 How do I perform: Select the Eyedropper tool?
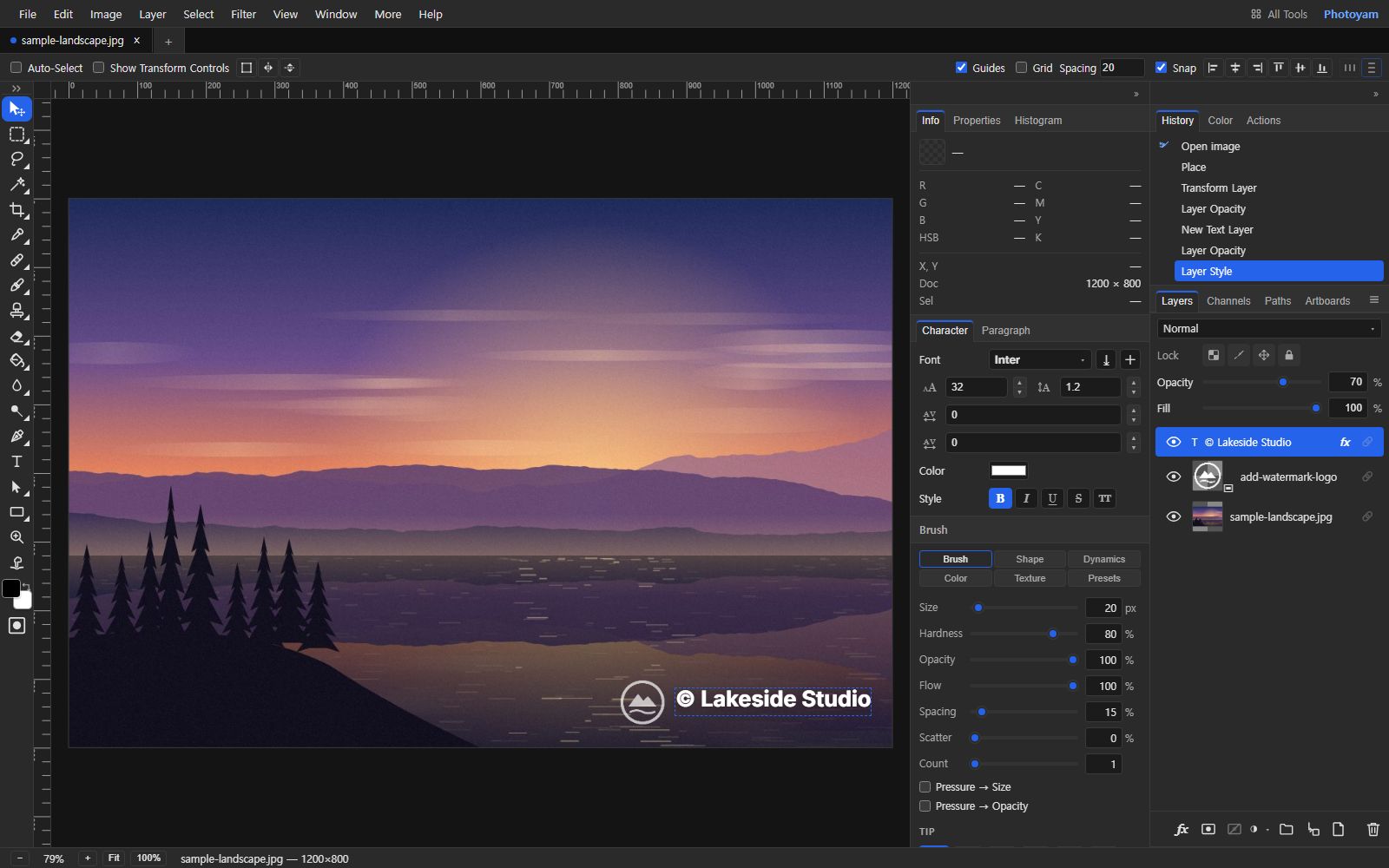tap(16, 235)
